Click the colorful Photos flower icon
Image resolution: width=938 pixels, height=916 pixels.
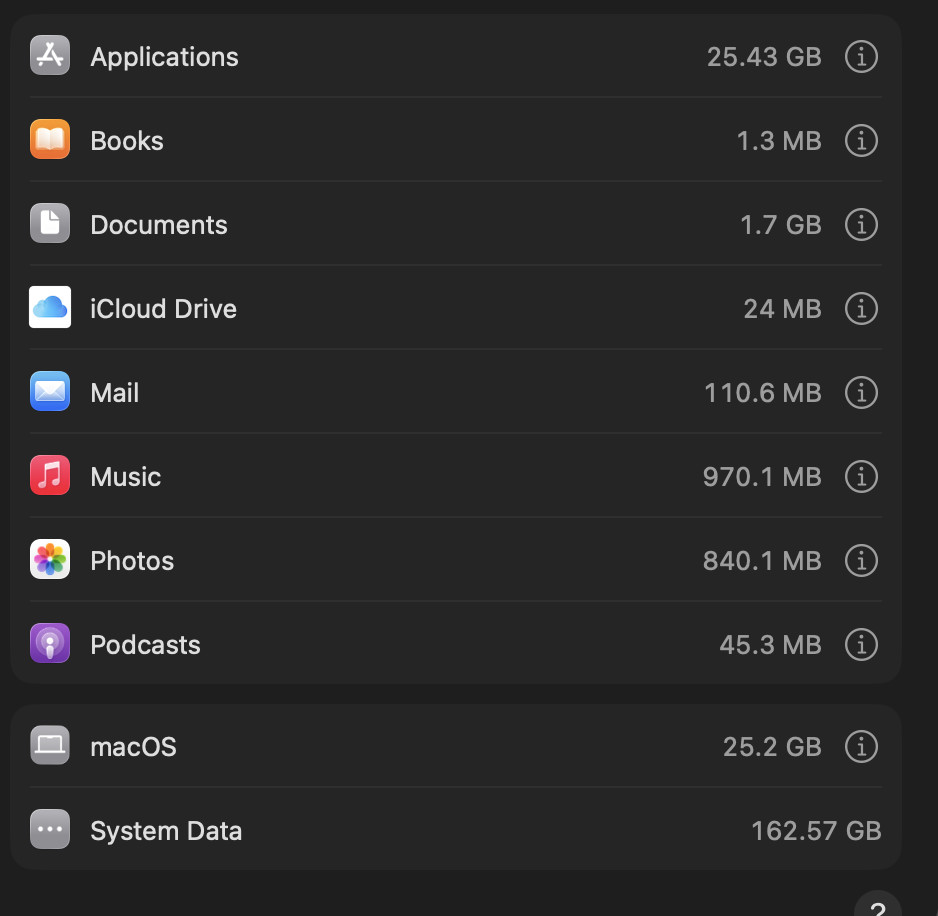[50, 560]
